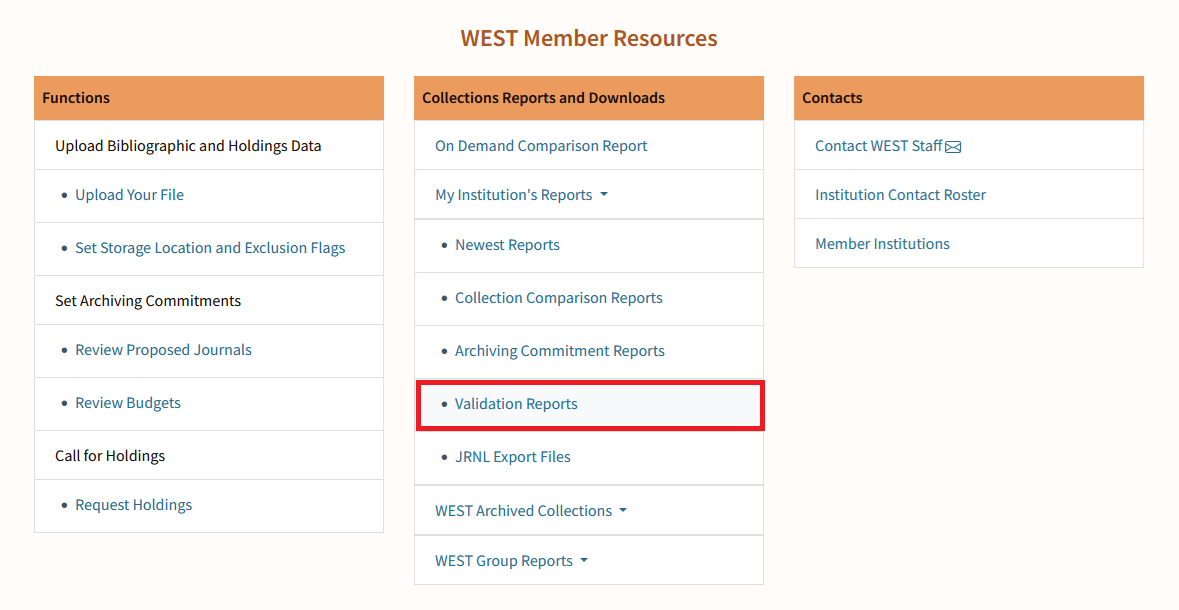
Task: Click the Upload Bibliographic and Holdings Data heading
Action: click(x=188, y=146)
